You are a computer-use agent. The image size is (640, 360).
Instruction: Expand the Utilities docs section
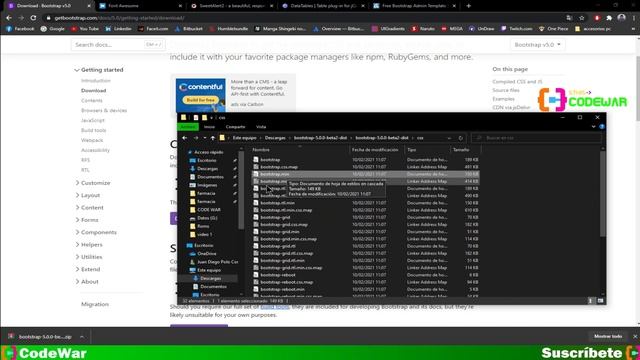[x=89, y=257]
